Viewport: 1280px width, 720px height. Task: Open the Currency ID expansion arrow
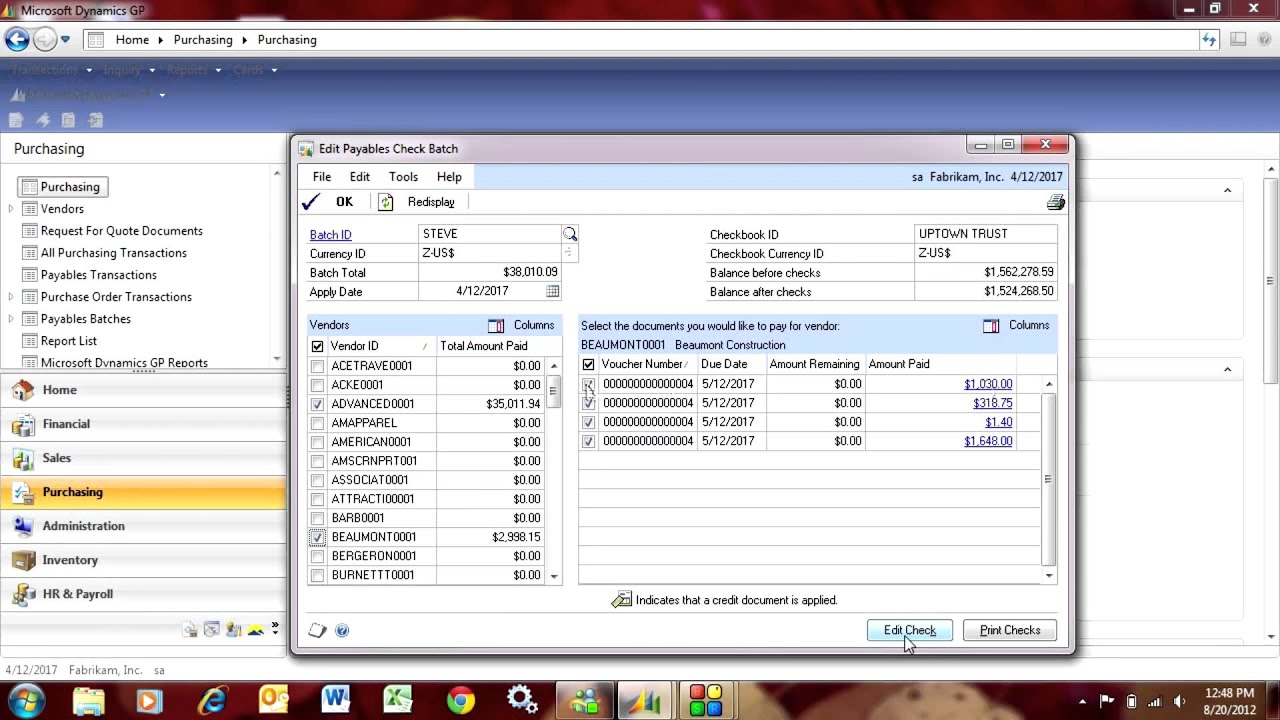[570, 253]
